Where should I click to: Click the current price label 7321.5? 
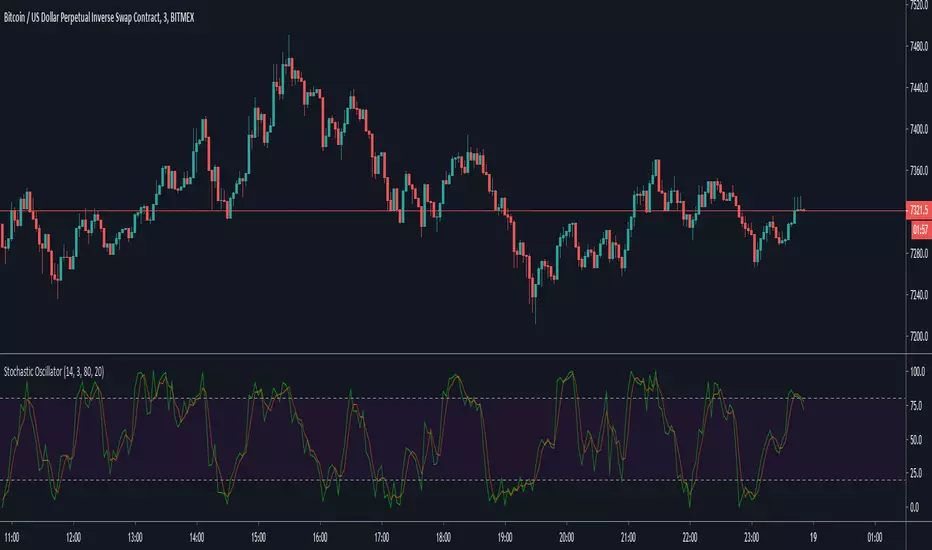pyautogui.click(x=919, y=210)
